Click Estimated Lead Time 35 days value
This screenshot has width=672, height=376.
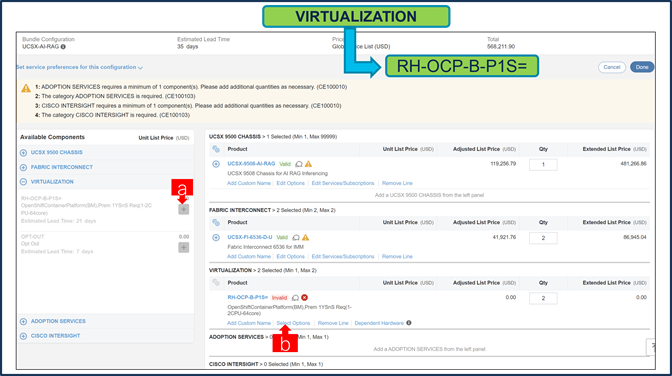pyautogui.click(x=188, y=46)
